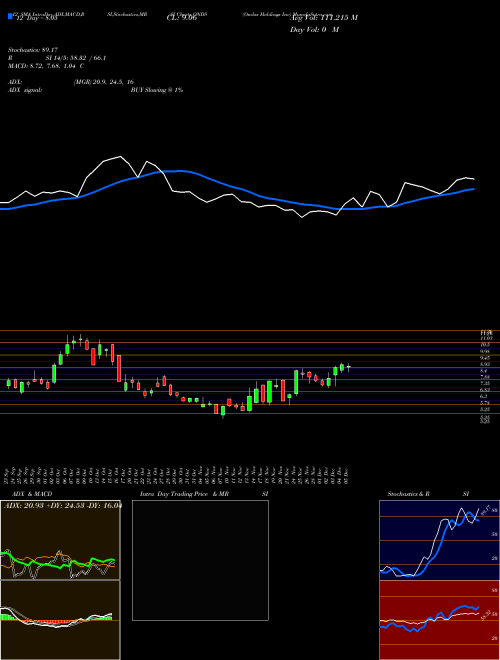Viewport: 500px width, 660px height.
Task: Click the MACD histogram panel
Action: (x=60, y=620)
